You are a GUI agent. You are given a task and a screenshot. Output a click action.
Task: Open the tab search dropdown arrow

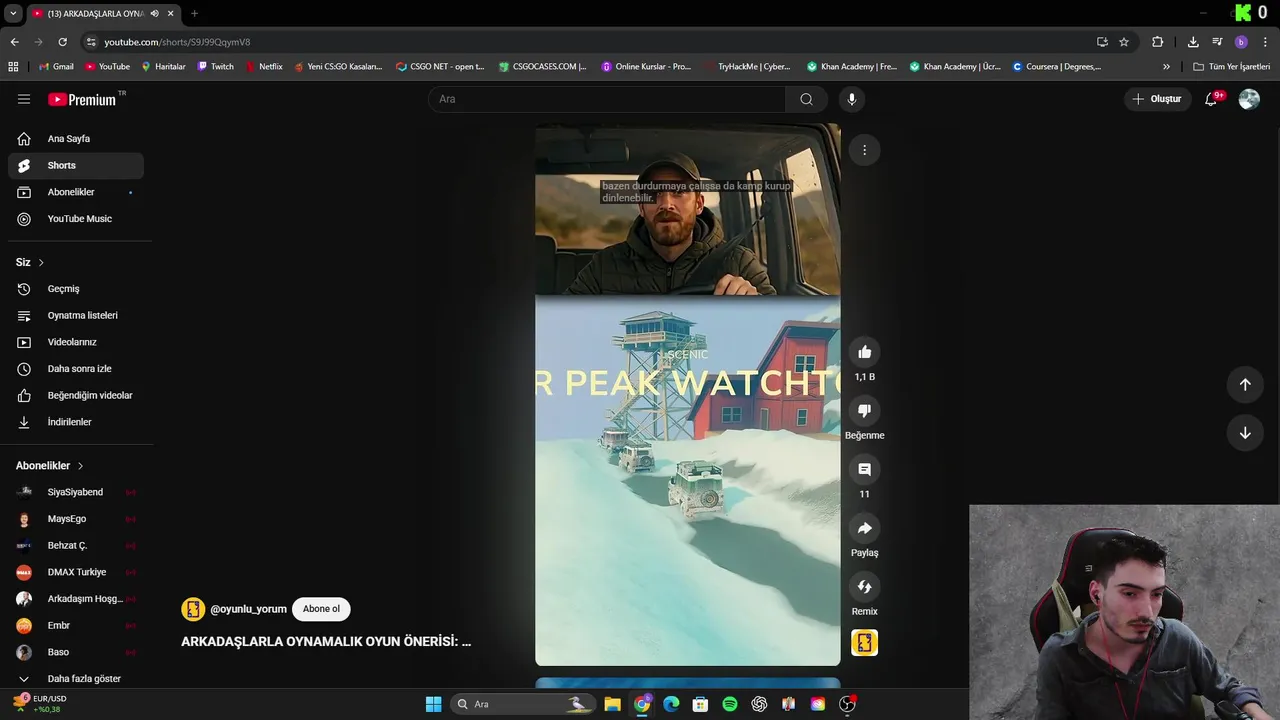click(x=13, y=13)
